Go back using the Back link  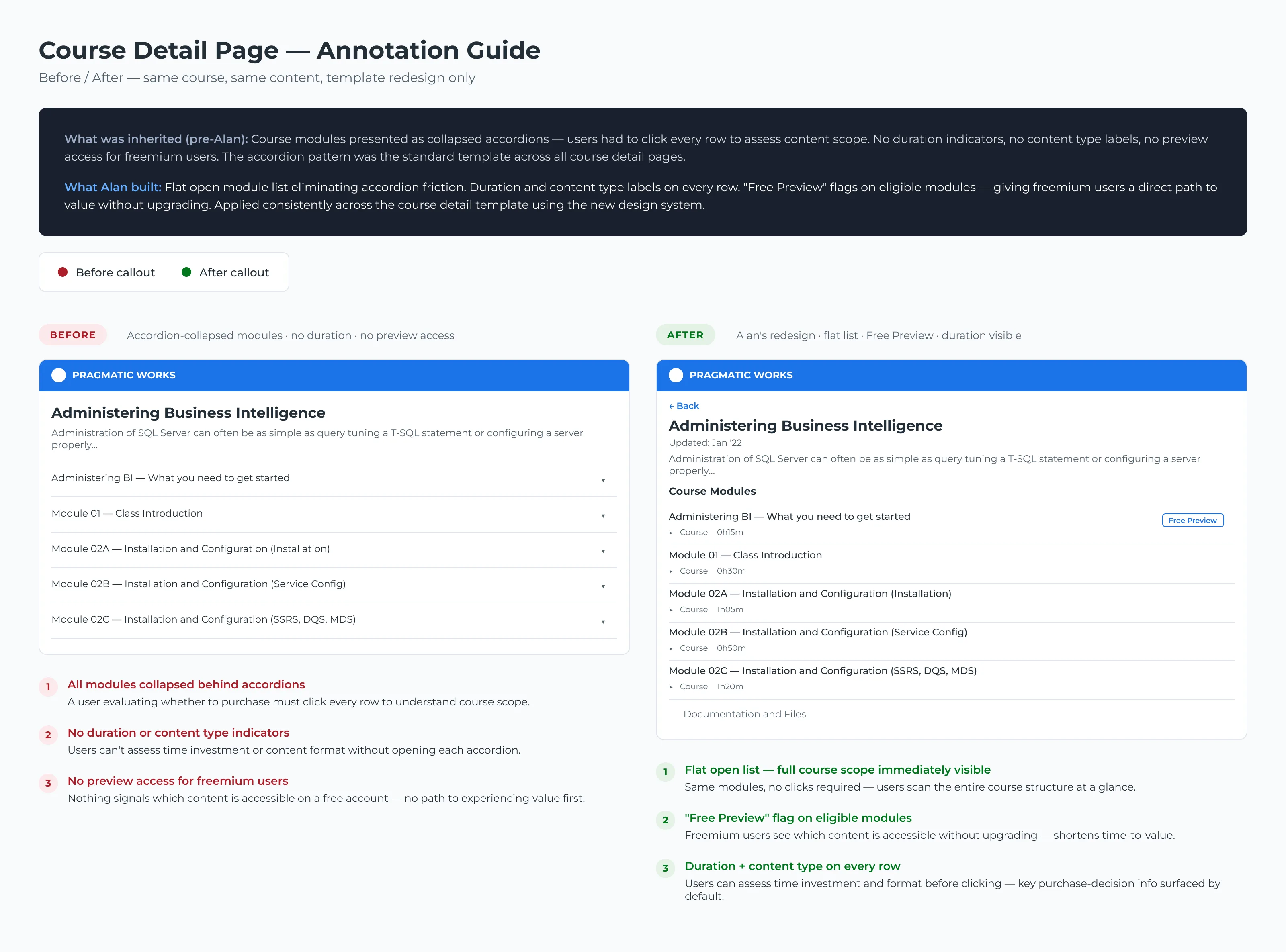684,406
